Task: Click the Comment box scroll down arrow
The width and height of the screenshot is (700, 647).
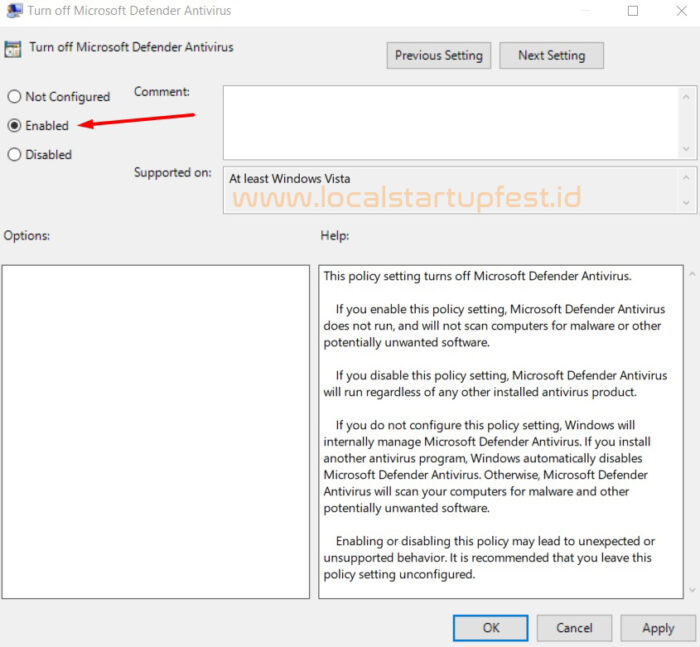Action: pos(686,149)
